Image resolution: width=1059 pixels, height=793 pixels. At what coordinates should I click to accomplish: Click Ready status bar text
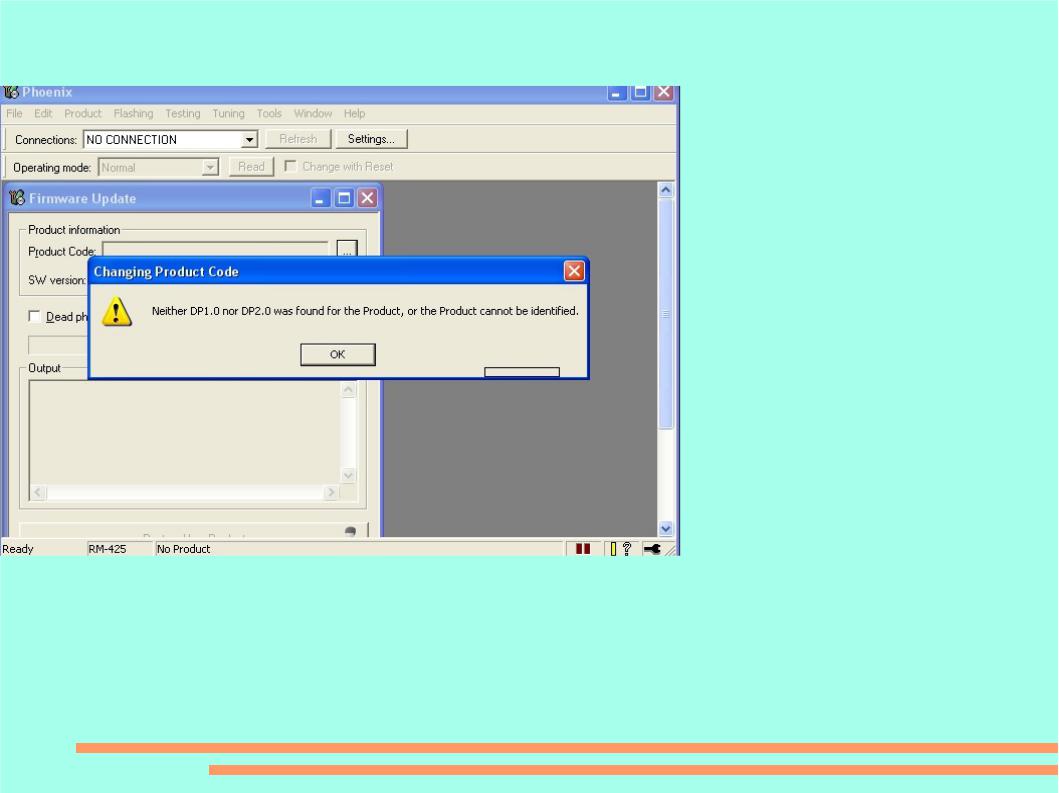(x=18, y=549)
